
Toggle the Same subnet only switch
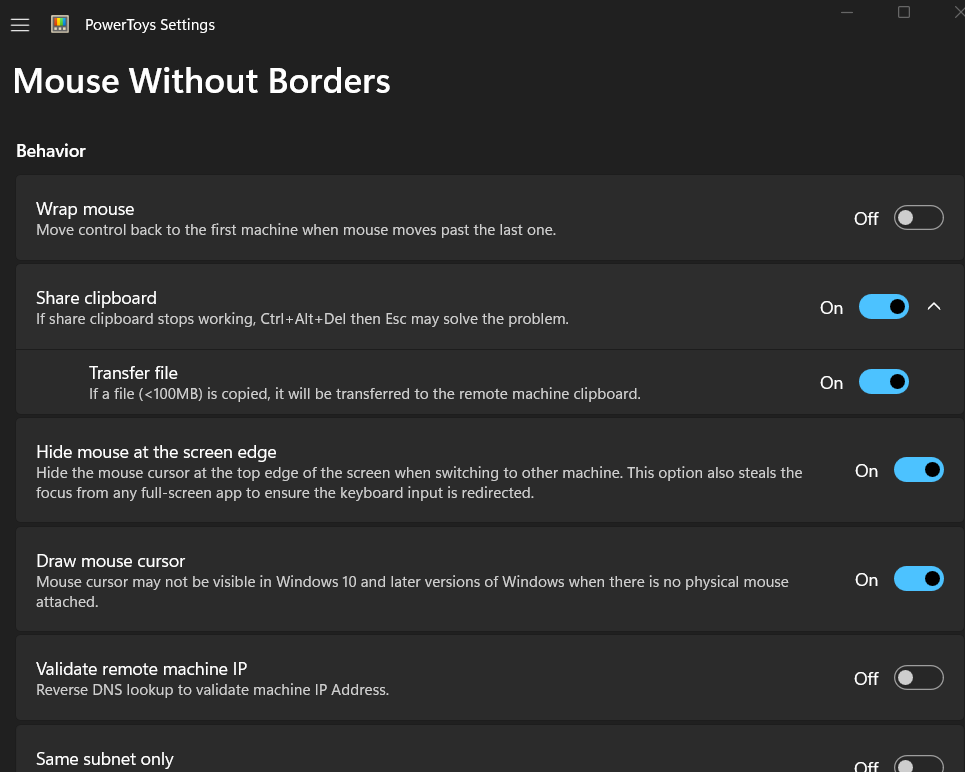tap(918, 765)
